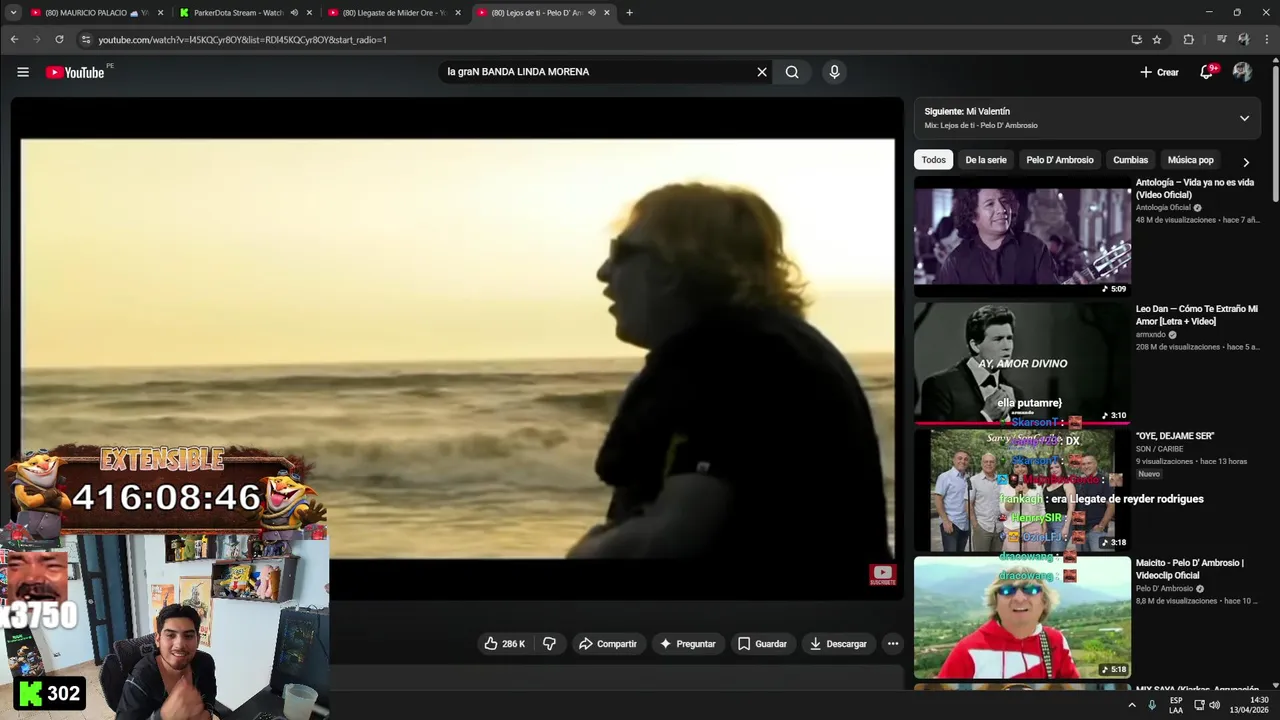Show more filter chips with right arrow
Viewport: 1280px width, 720px height.
click(1246, 161)
